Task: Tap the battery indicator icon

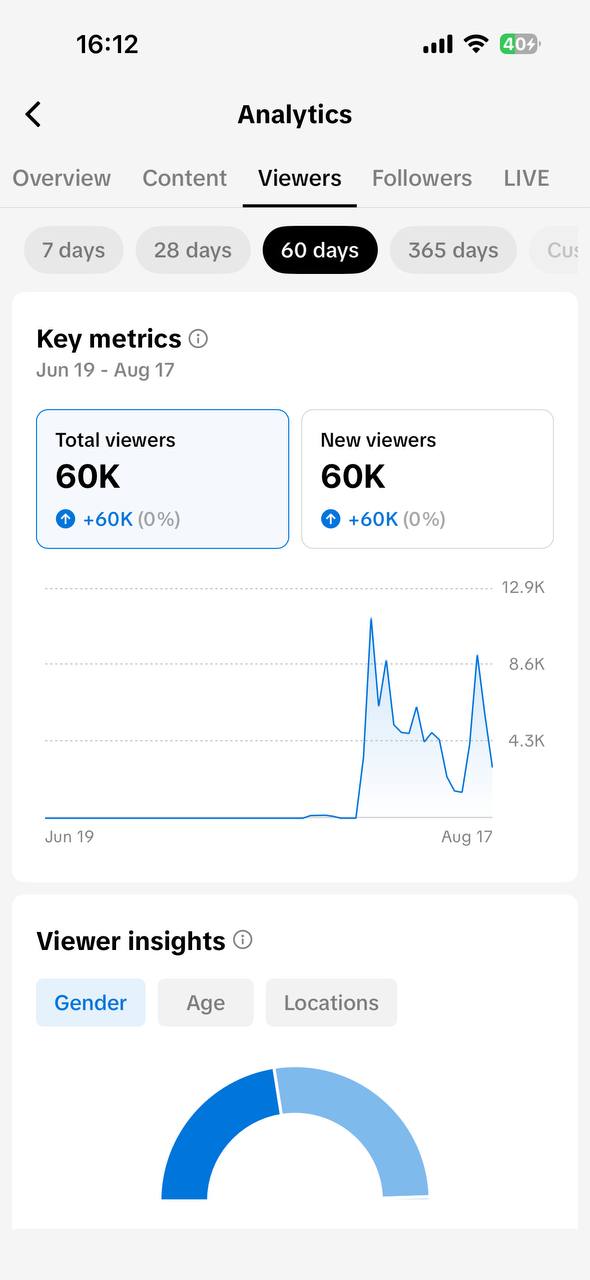Action: click(x=520, y=44)
